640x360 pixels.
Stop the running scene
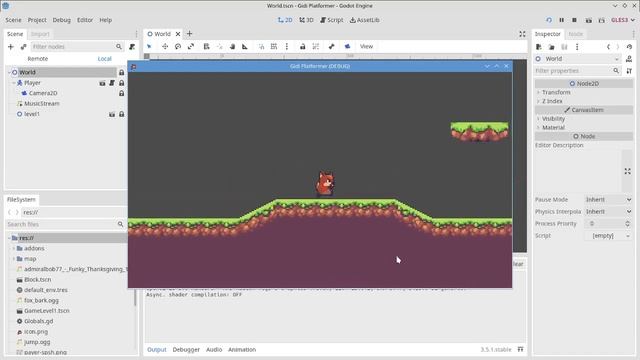(574, 20)
